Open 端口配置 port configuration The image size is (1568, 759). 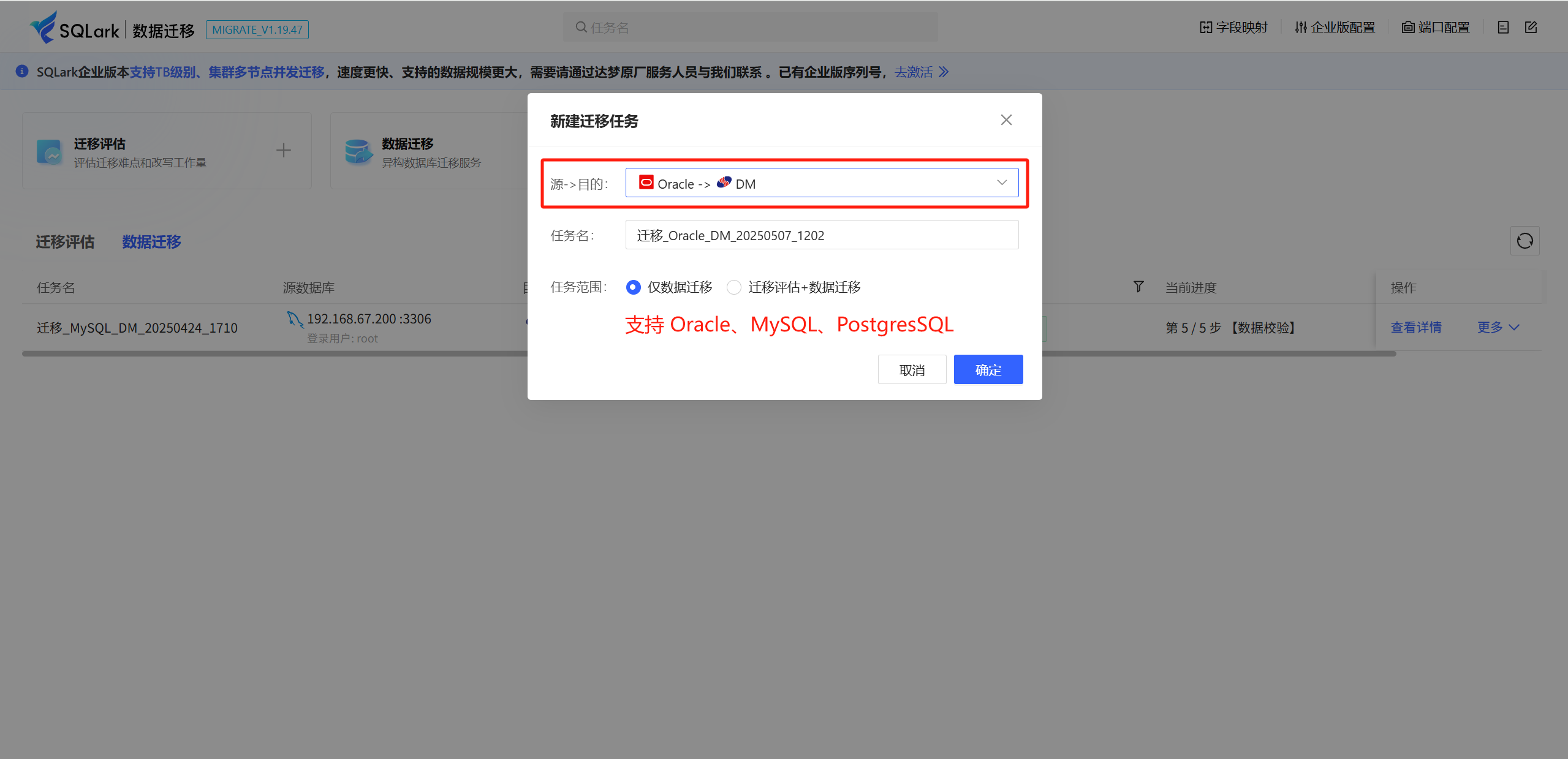pos(1436,28)
